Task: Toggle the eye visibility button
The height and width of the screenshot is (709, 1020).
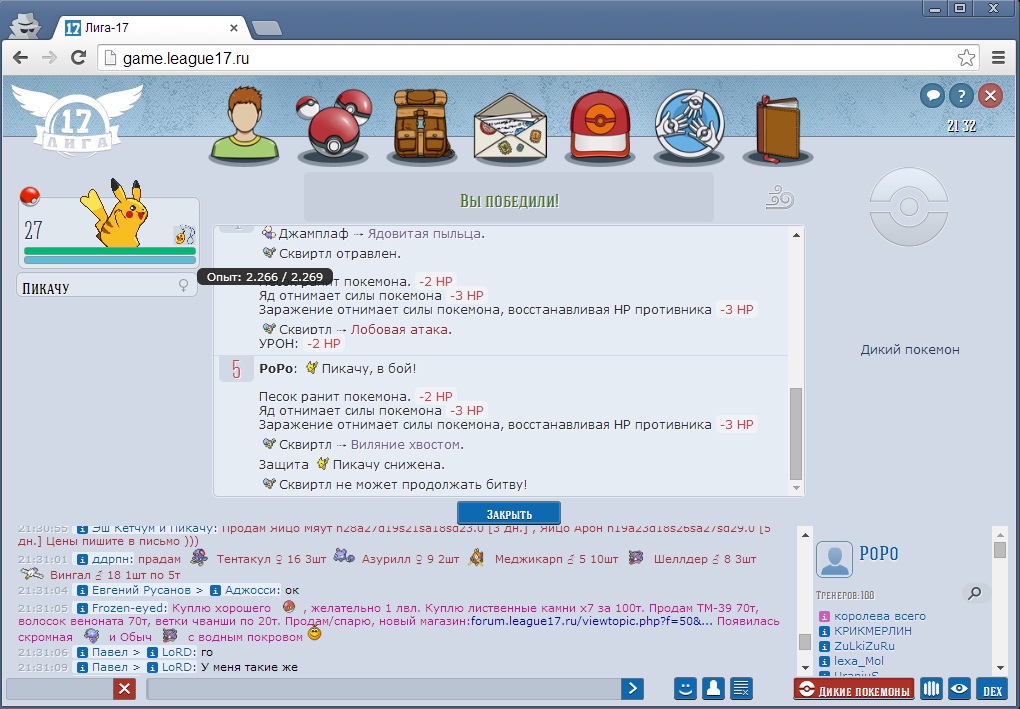Action: point(959,689)
